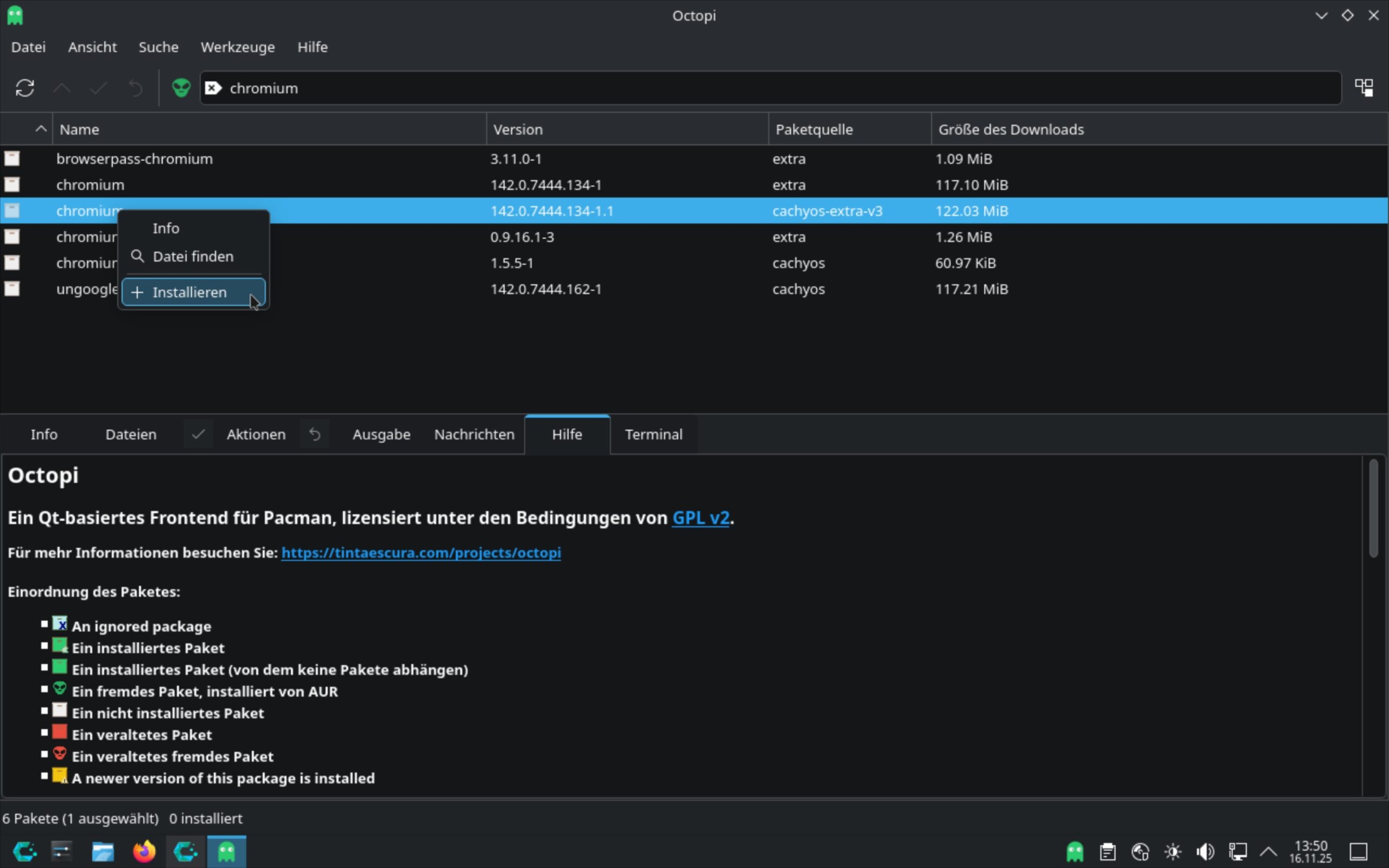This screenshot has height=868, width=1389.
Task: Click status icon of browserpass-chromium package
Action: pyautogui.click(x=12, y=158)
